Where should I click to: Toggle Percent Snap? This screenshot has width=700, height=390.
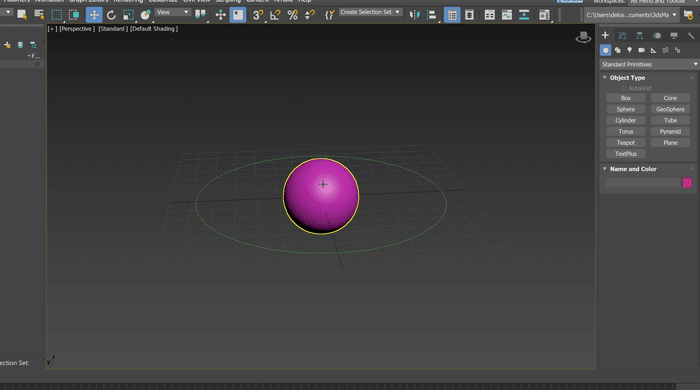292,15
